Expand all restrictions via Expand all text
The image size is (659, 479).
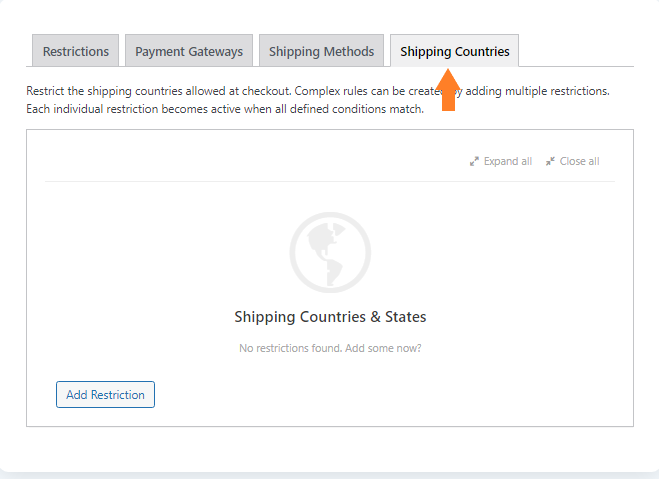coord(508,161)
